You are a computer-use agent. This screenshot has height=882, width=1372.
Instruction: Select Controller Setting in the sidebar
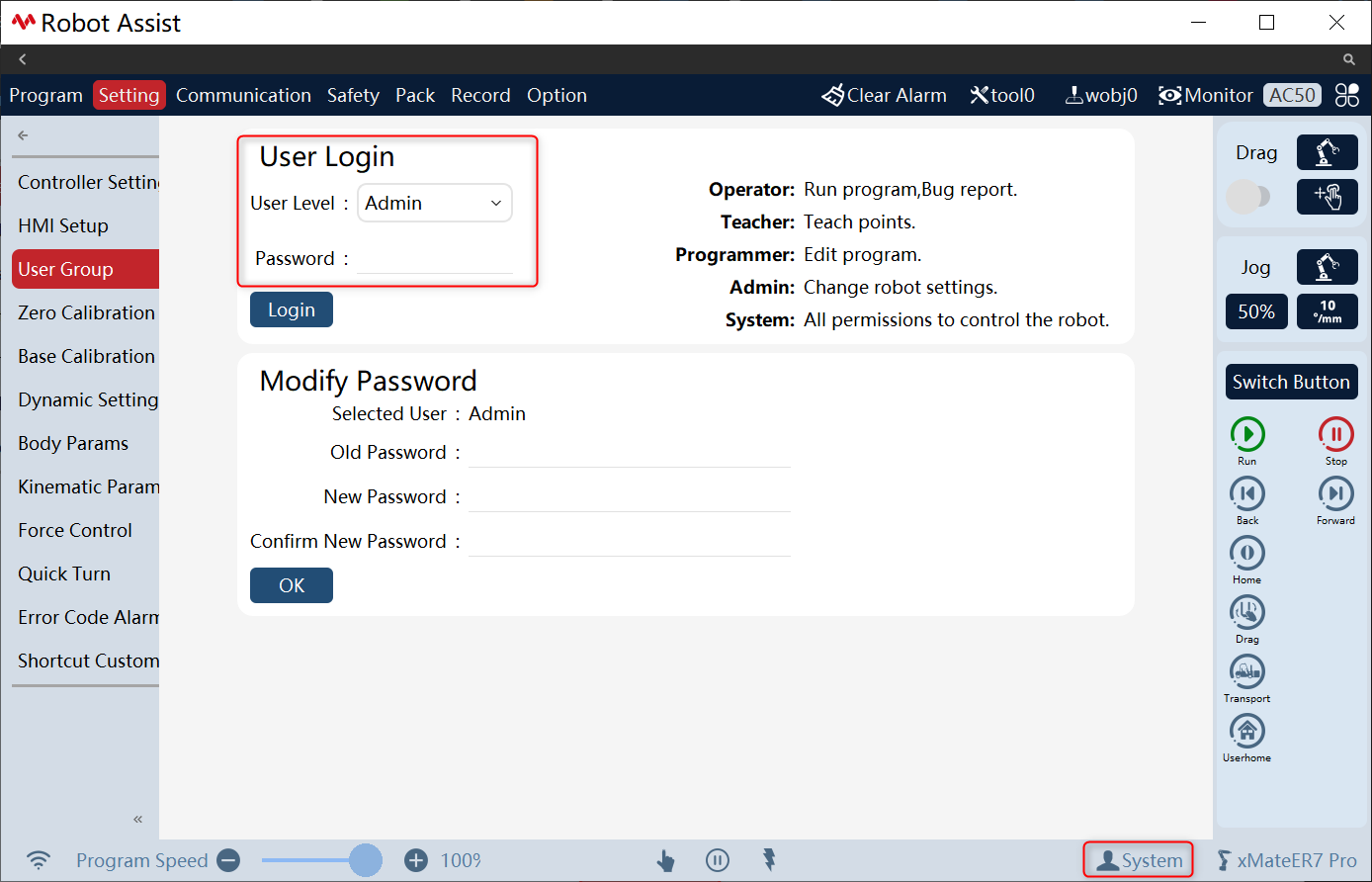click(x=86, y=182)
